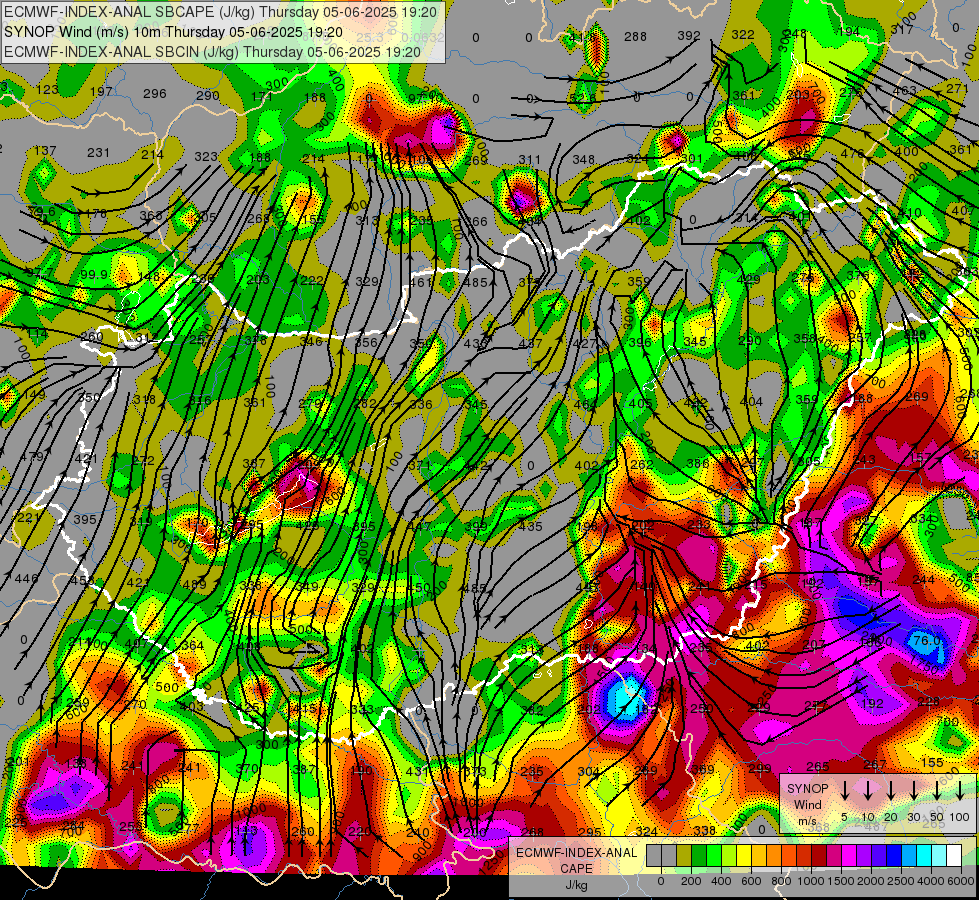Click the SBCAPE title line in header box

[x=221, y=12]
